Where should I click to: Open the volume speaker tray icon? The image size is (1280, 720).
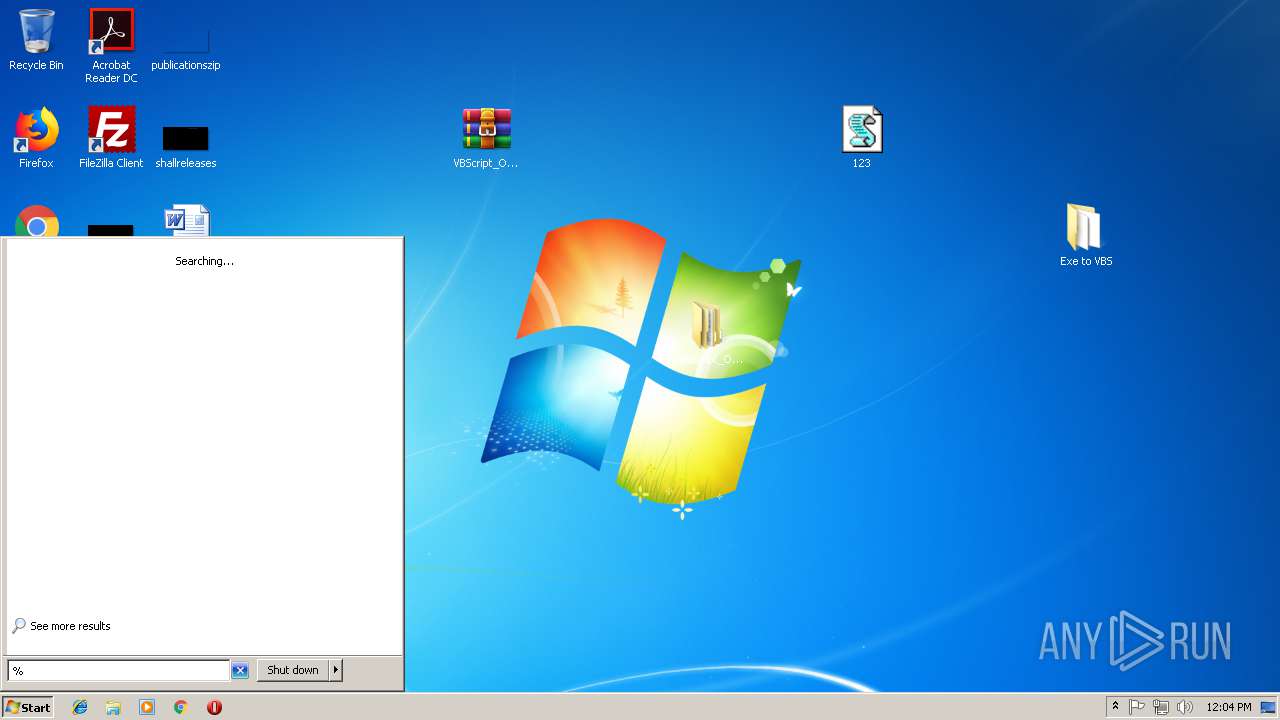pos(1185,707)
